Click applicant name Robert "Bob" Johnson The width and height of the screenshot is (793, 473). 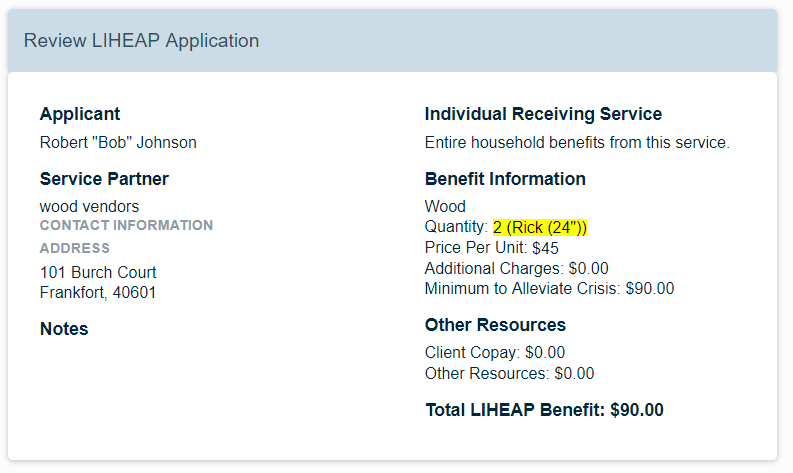click(118, 143)
